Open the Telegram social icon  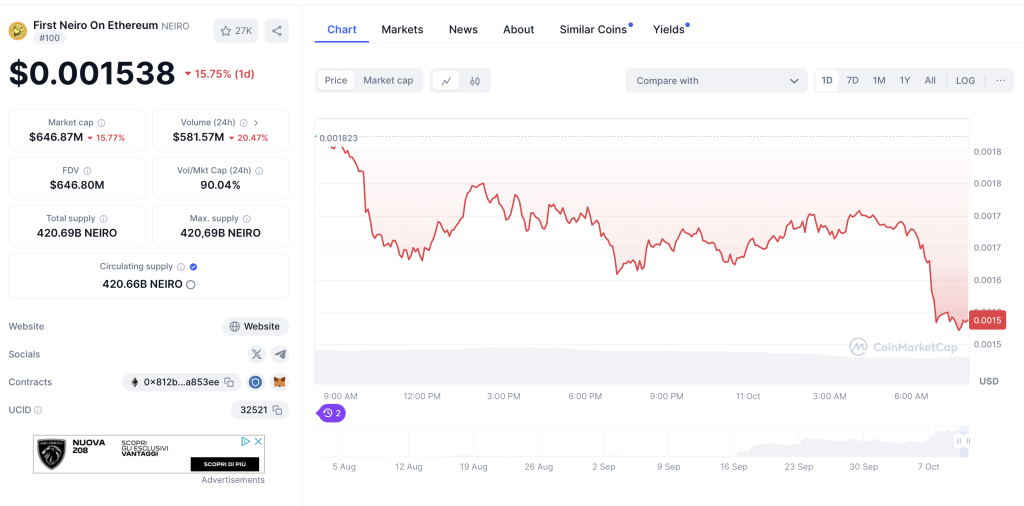point(280,354)
